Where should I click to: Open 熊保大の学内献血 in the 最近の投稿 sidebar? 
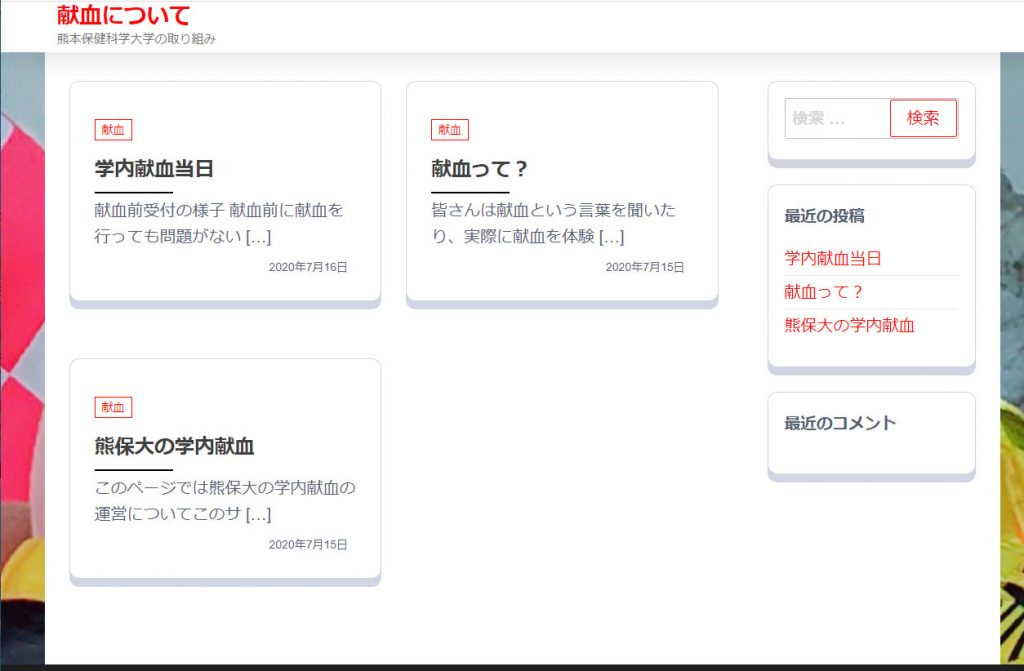(850, 325)
